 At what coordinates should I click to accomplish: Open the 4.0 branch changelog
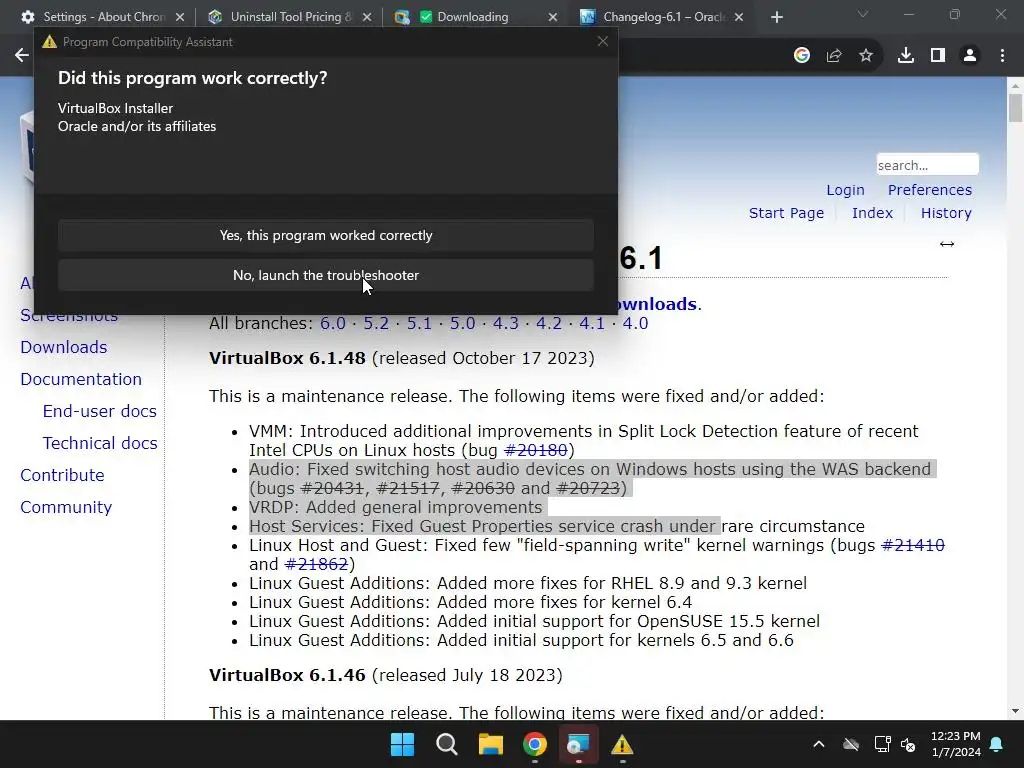[635, 323]
